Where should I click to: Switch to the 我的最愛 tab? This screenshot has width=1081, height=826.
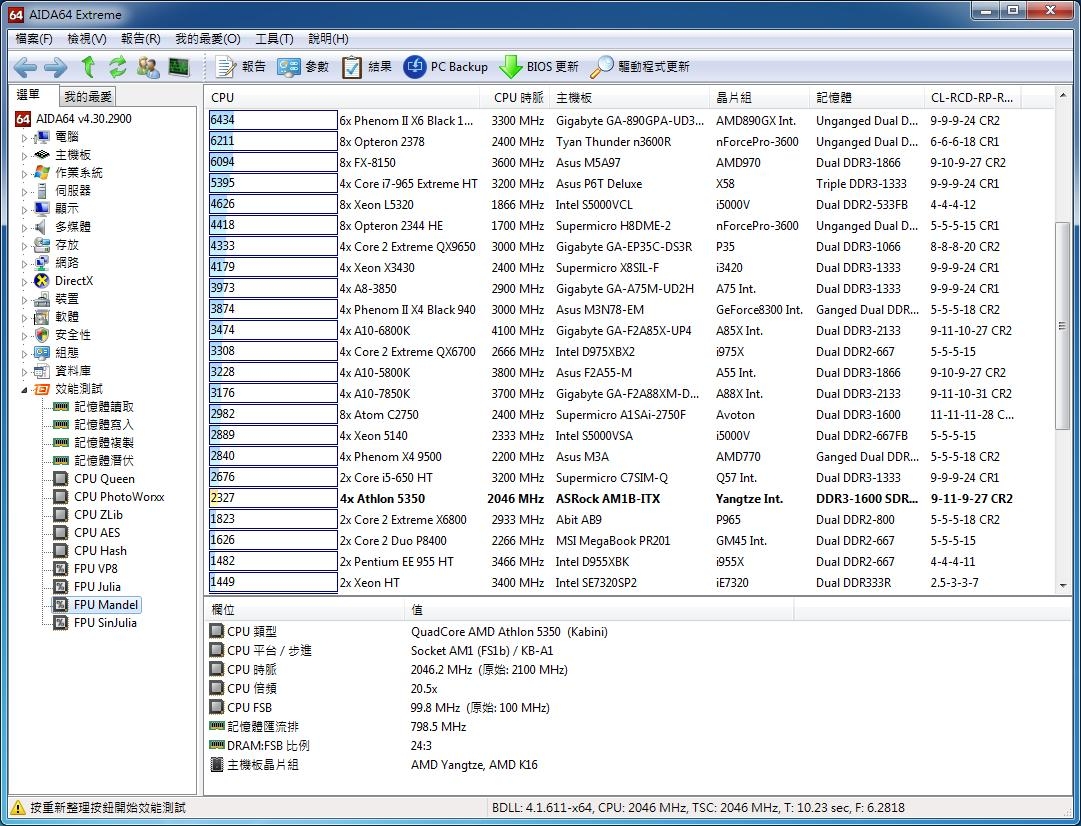pyautogui.click(x=88, y=97)
